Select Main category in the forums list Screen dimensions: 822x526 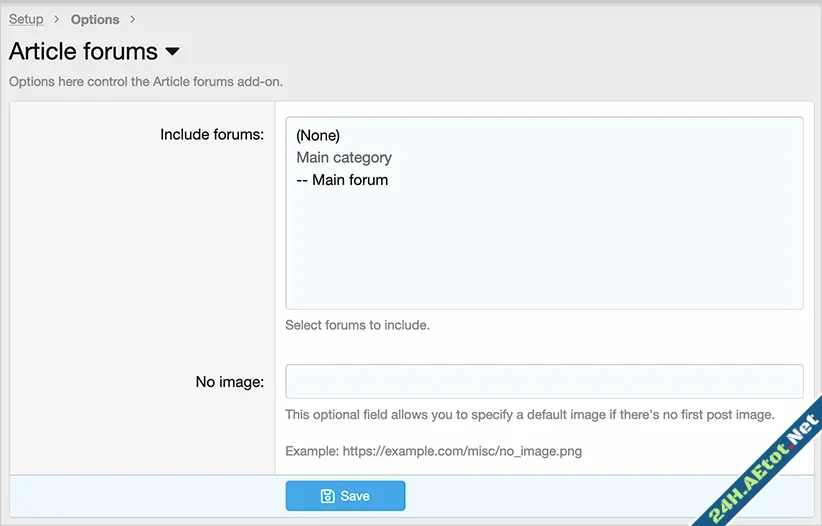344,157
